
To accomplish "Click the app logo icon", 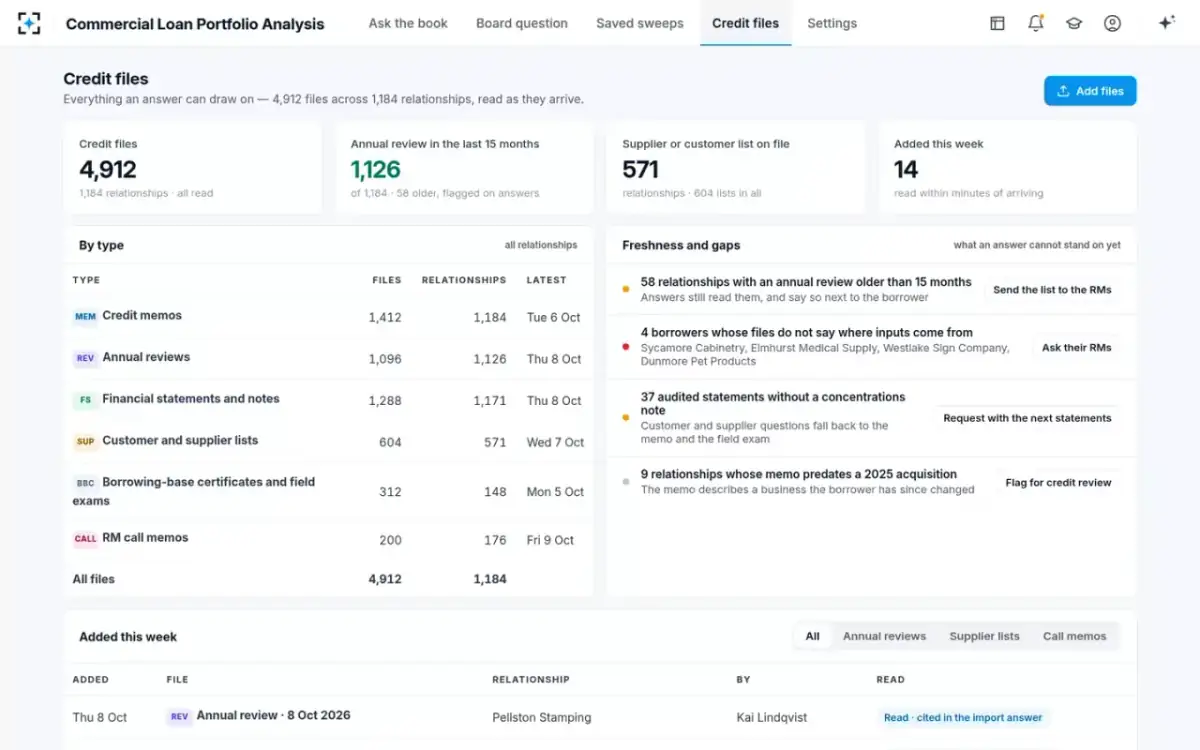I will 30,23.
